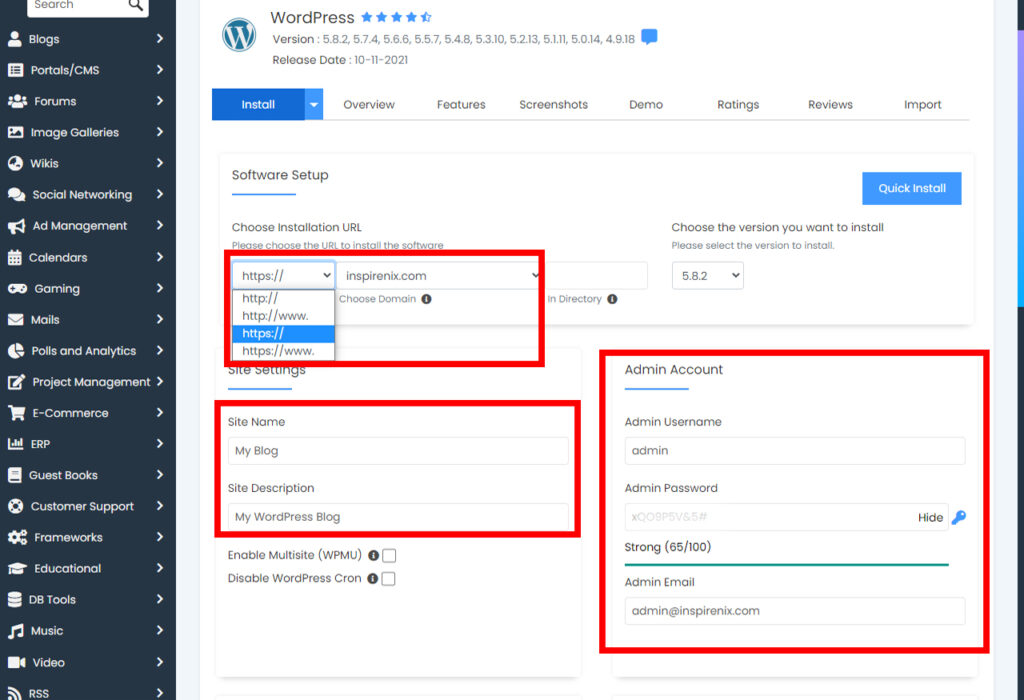Select http://www. protocol option

(283, 316)
